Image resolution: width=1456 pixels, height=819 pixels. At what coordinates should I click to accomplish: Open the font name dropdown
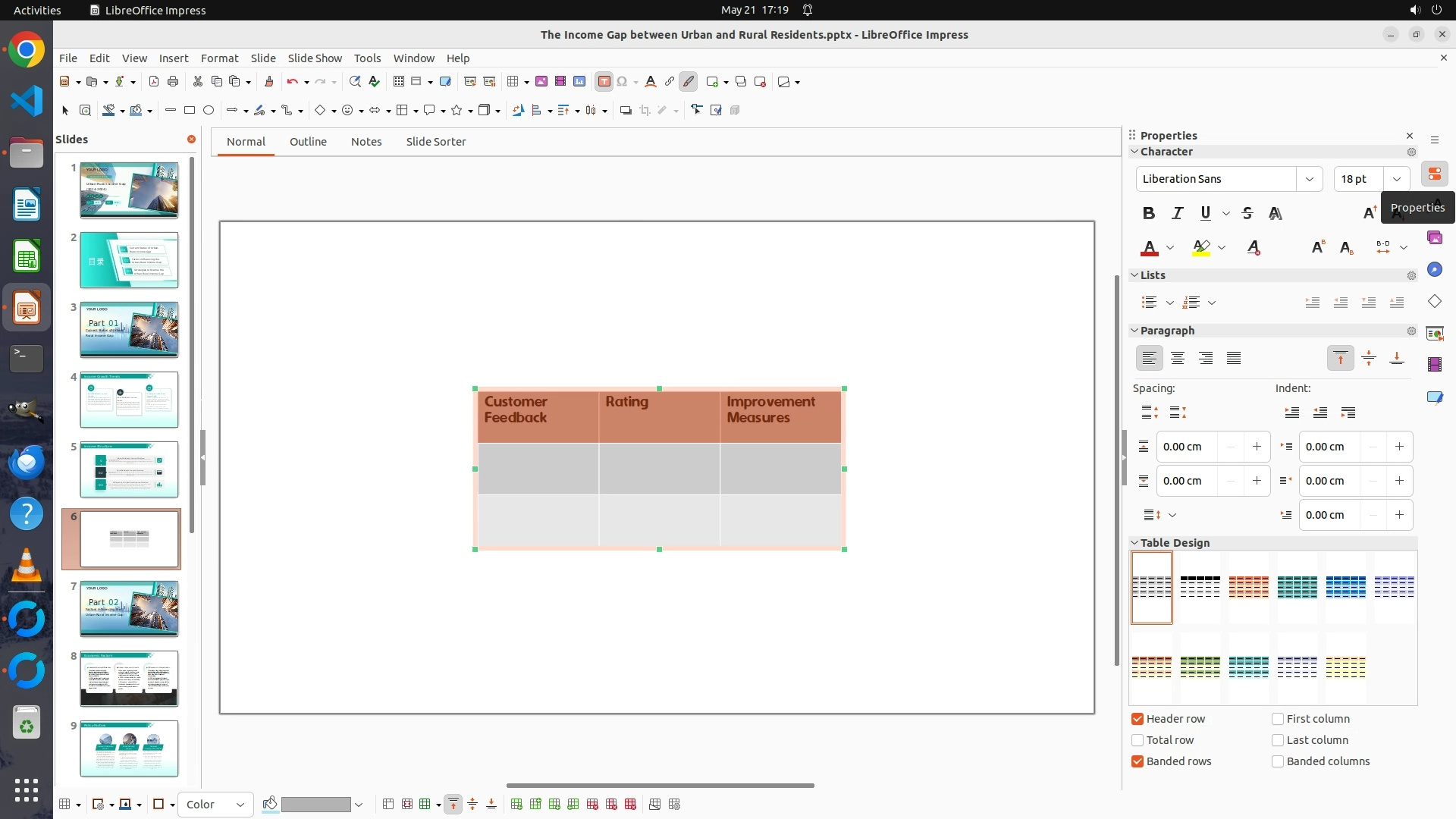[x=1309, y=179]
